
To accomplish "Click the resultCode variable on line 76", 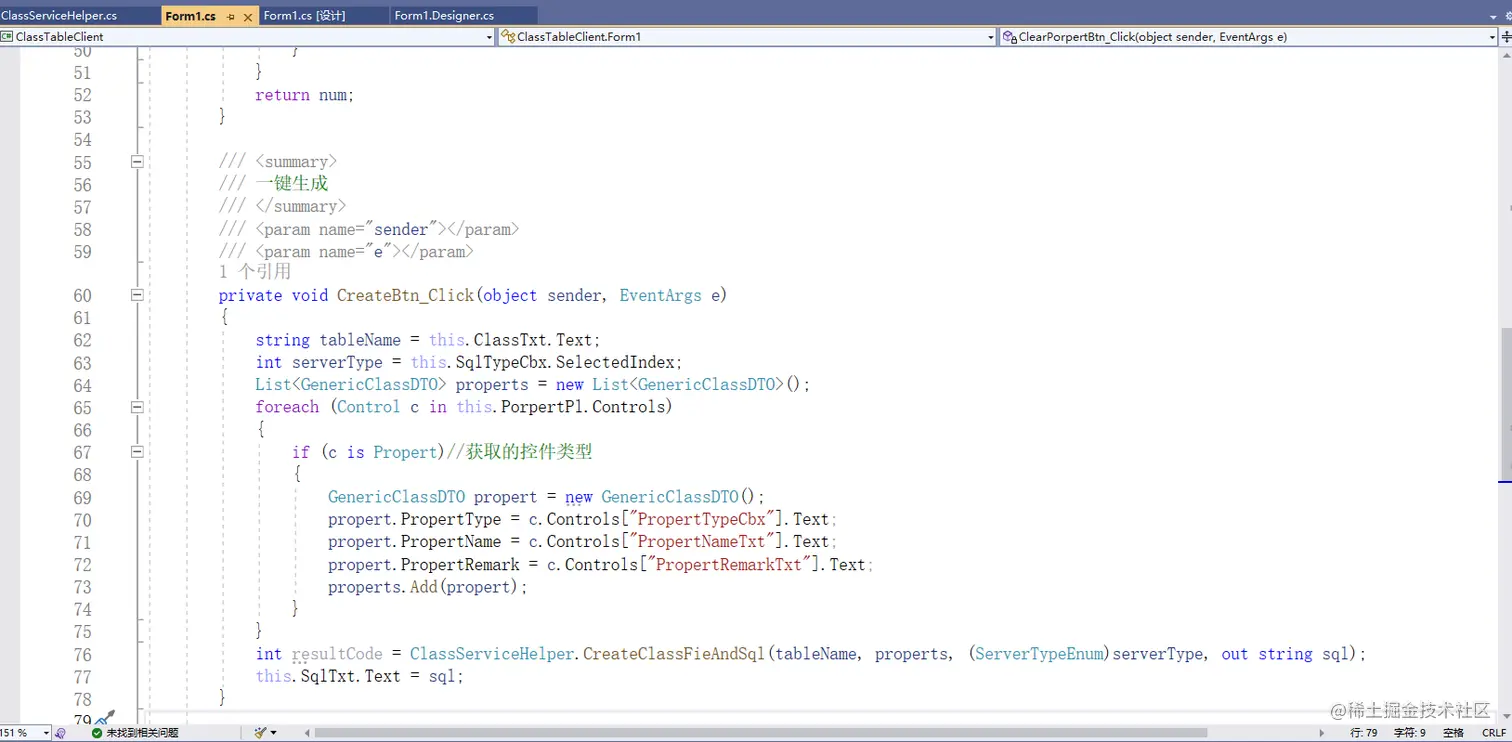I will click(337, 654).
